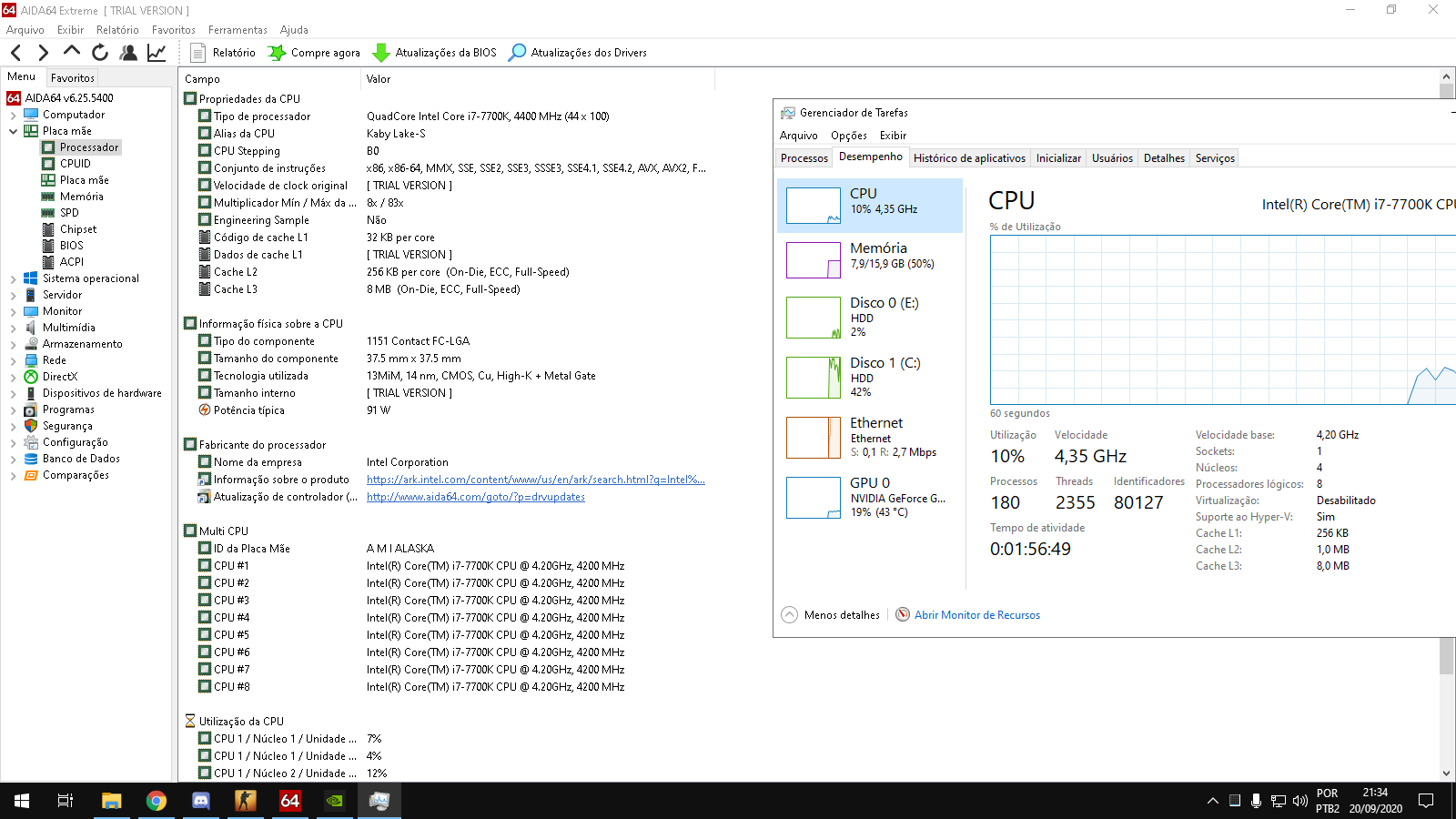Viewport: 1456px width, 819px height.
Task: Click the Up level arrow icon
Action: 72,52
